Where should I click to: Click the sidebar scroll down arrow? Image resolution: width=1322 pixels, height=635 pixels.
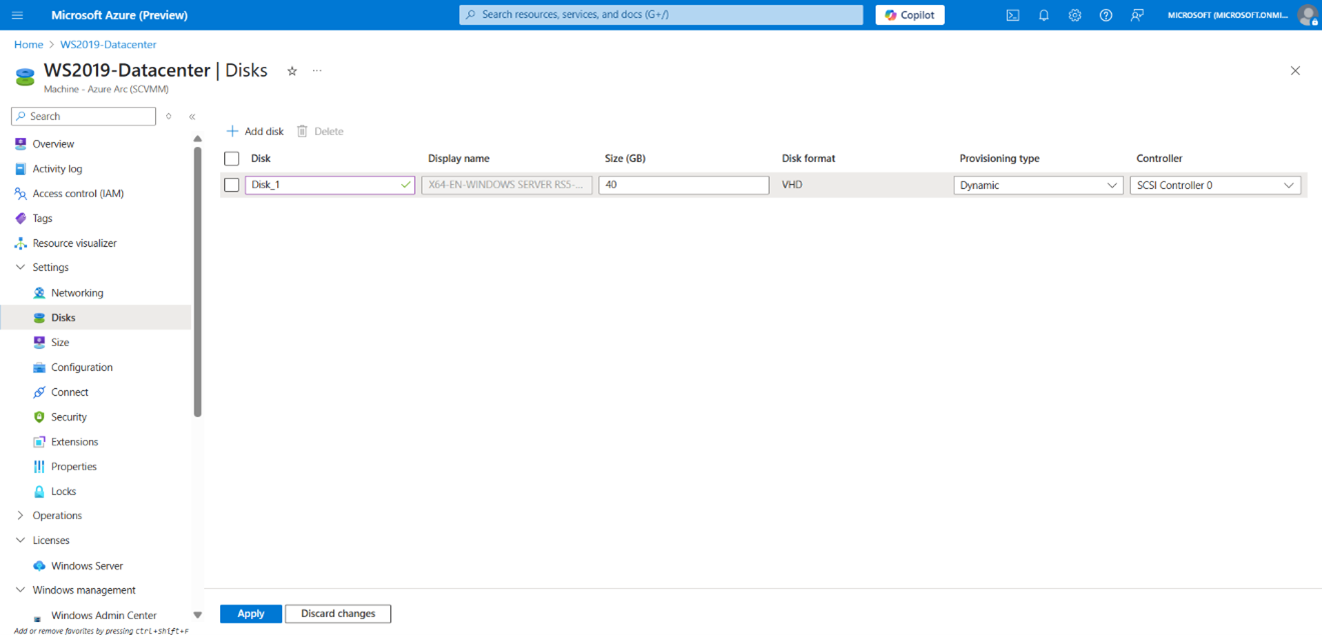click(x=197, y=615)
